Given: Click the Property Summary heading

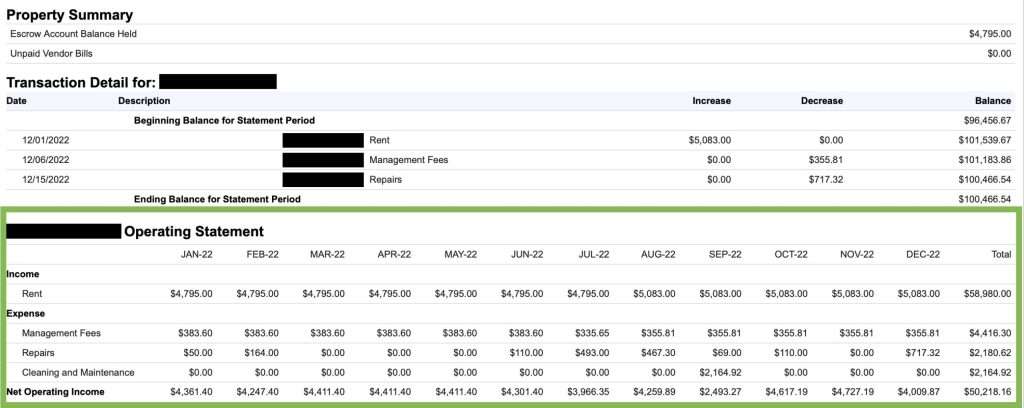Looking at the screenshot, I should pyautogui.click(x=69, y=15).
